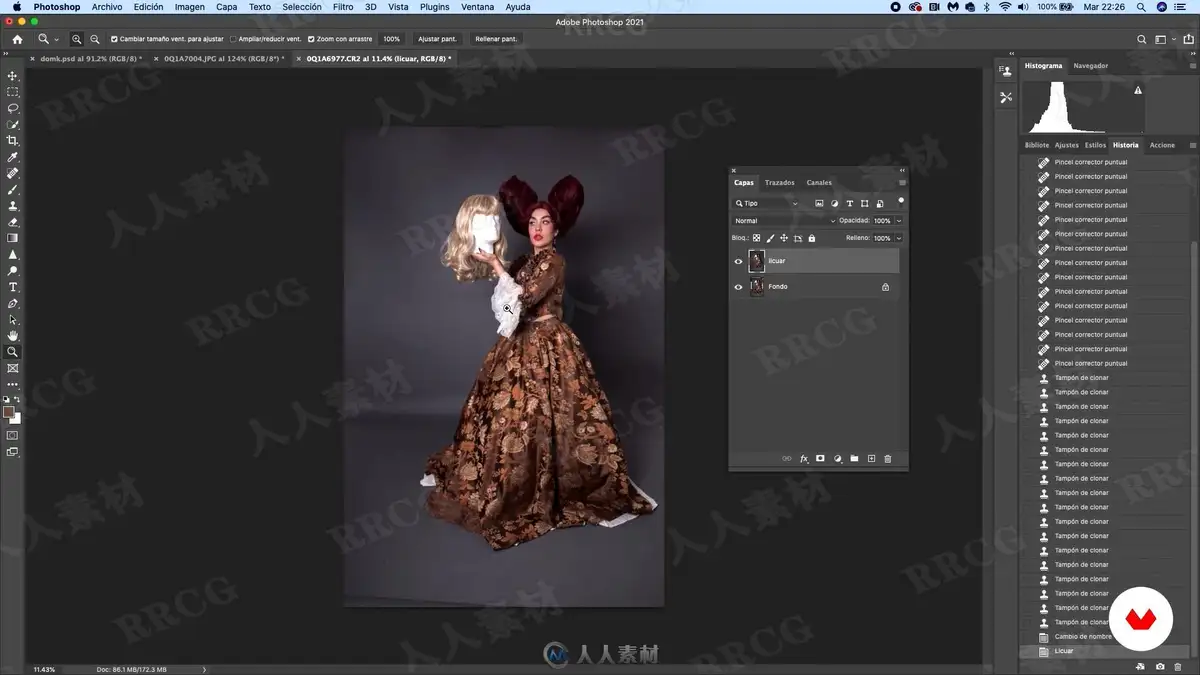1200x675 pixels.
Task: Enable 'Ampliar/reducir vent.' checkbox
Action: coord(233,39)
